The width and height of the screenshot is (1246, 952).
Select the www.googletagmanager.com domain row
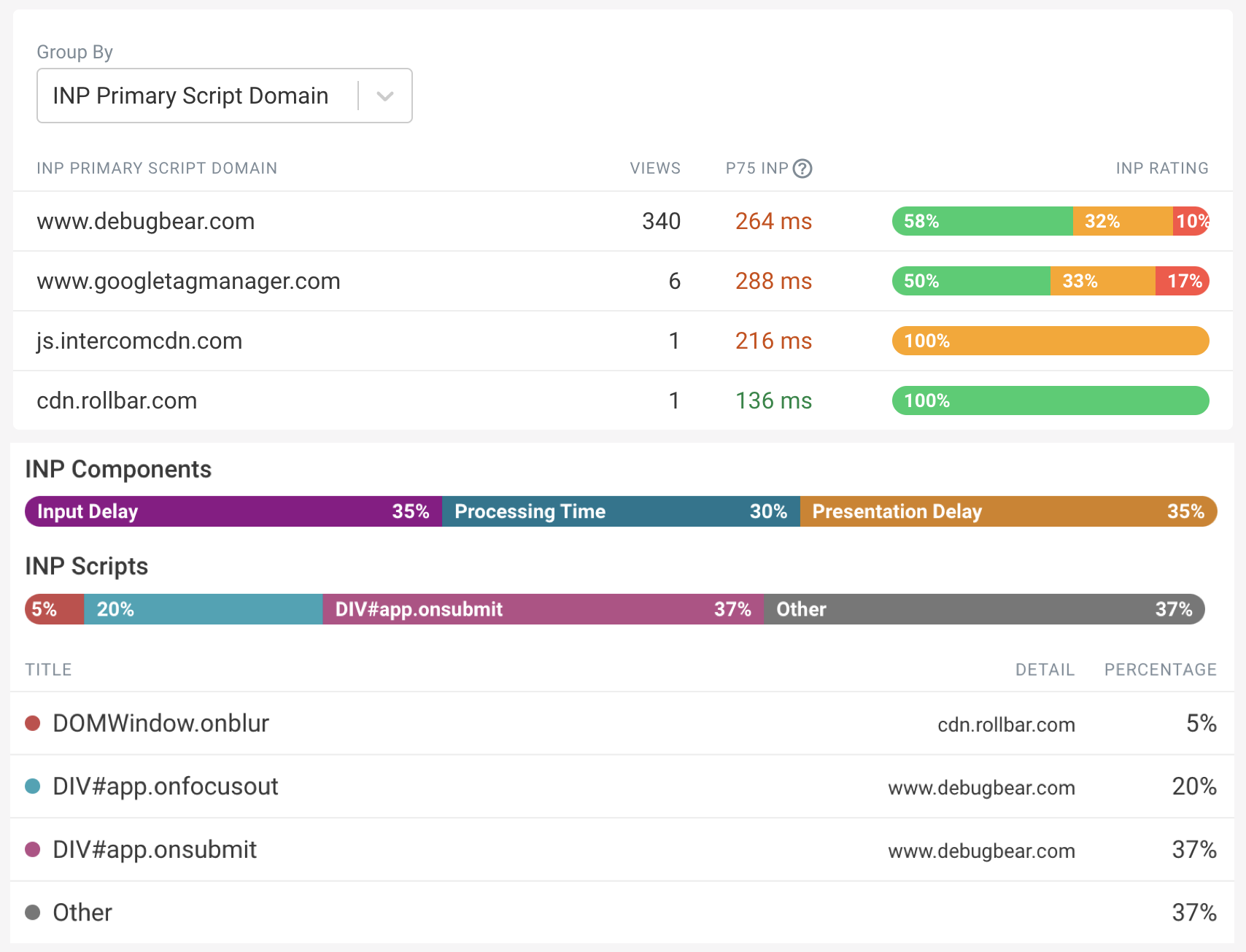(x=623, y=281)
